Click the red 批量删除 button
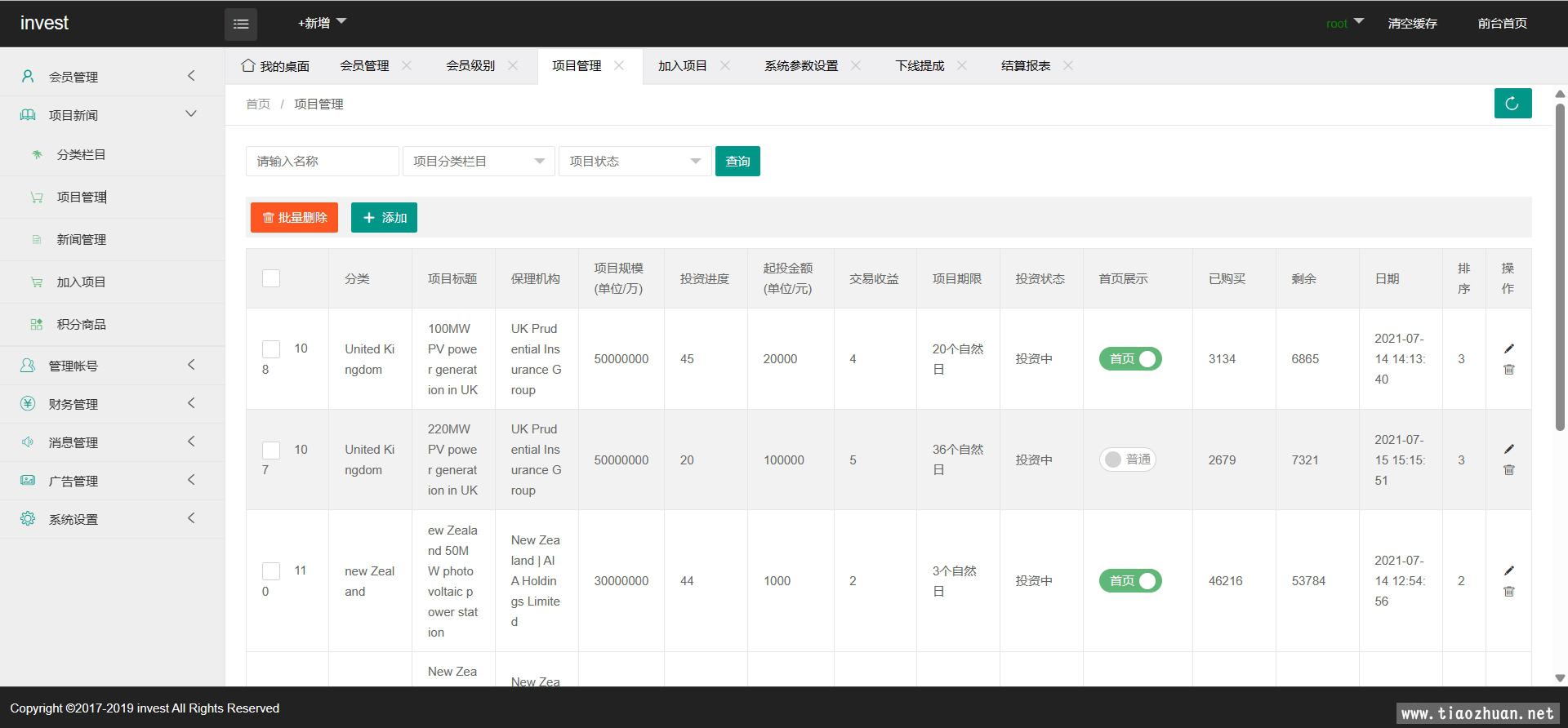This screenshot has width=1568, height=728. click(x=294, y=218)
